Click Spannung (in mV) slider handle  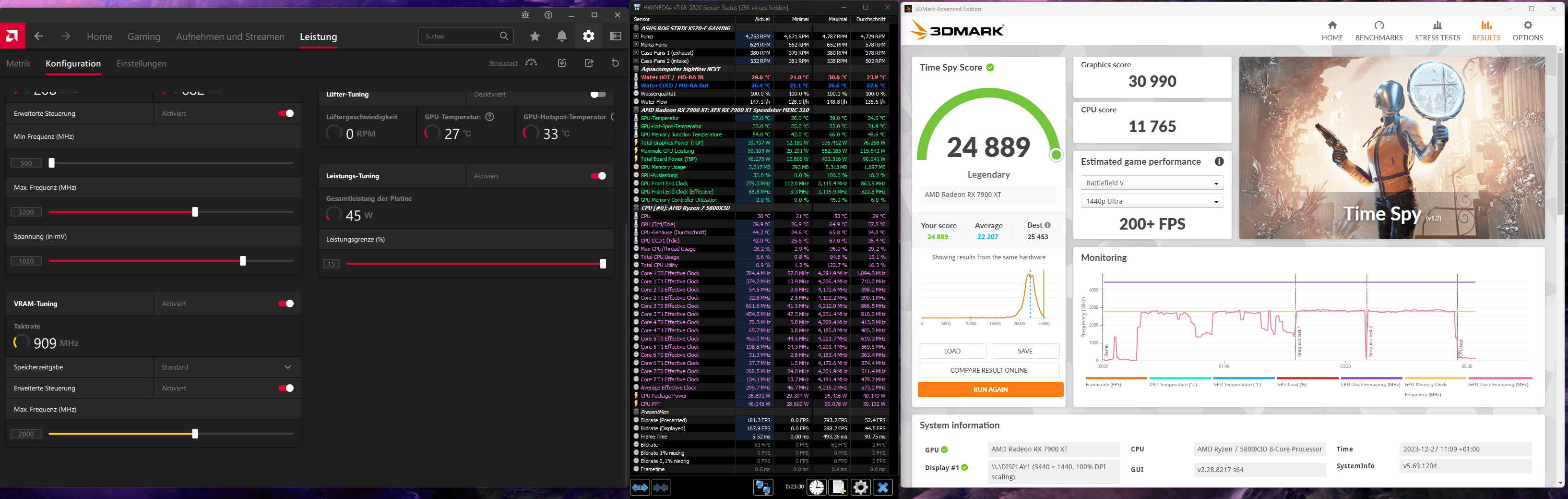pos(243,261)
